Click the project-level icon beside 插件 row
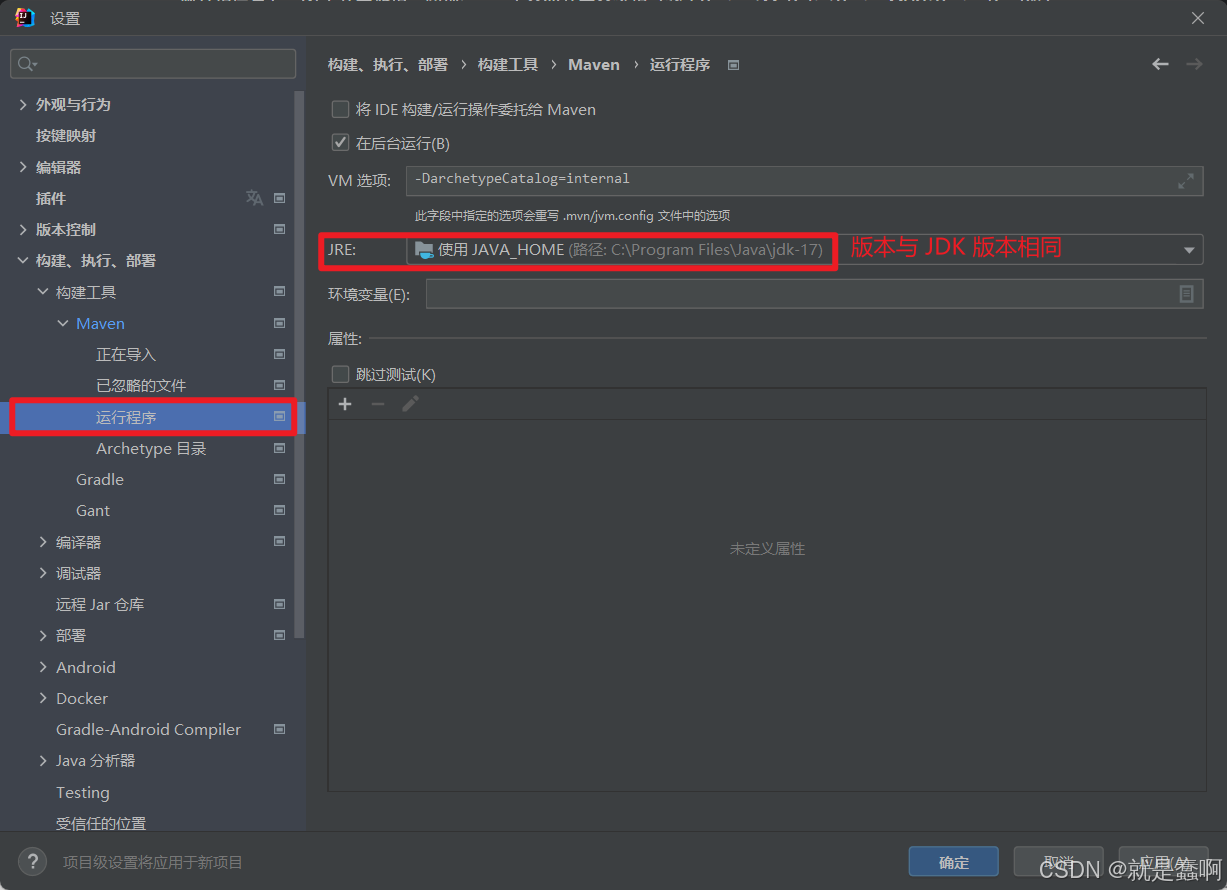Image resolution: width=1227 pixels, height=890 pixels. [280, 198]
